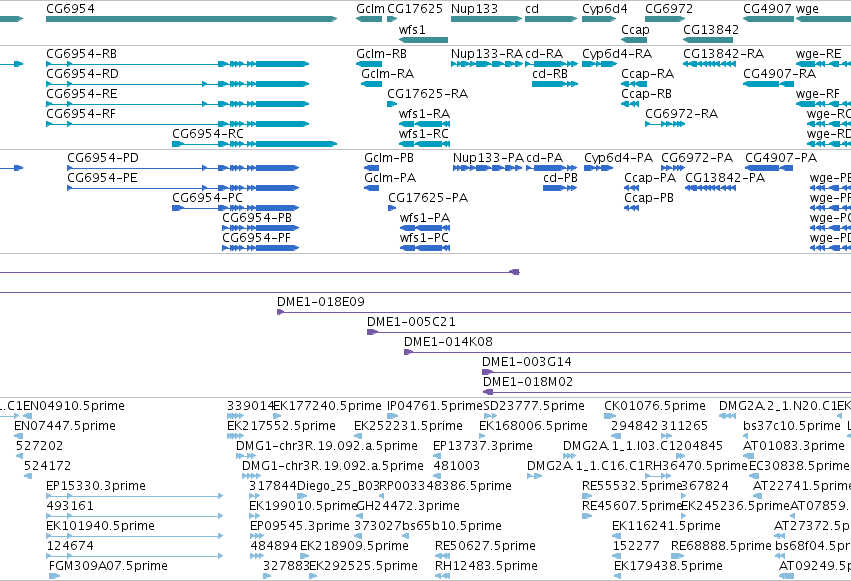Select EST EP15330.3prime
The image size is (851, 581).
[x=96, y=486]
